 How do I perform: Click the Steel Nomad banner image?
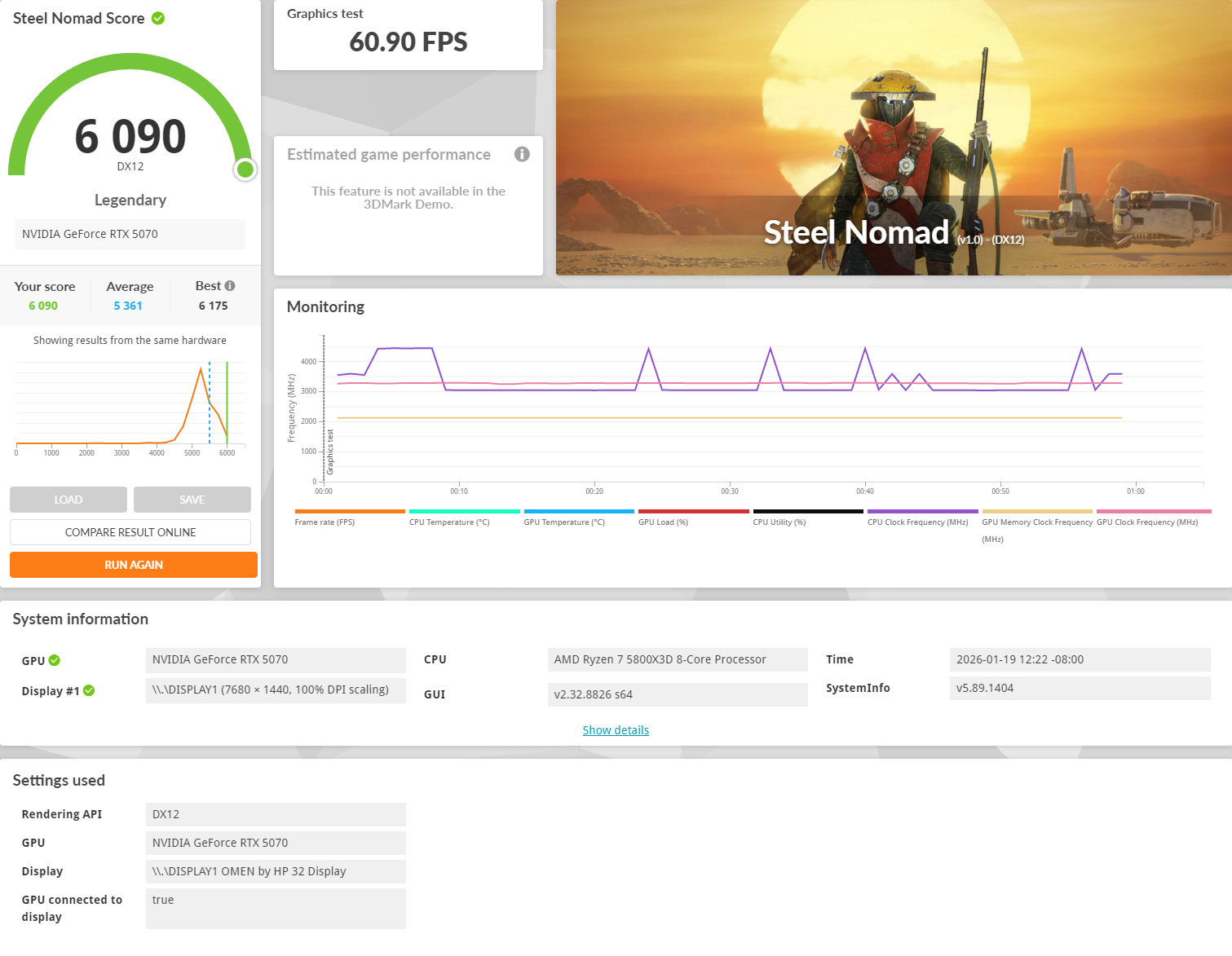(x=894, y=138)
